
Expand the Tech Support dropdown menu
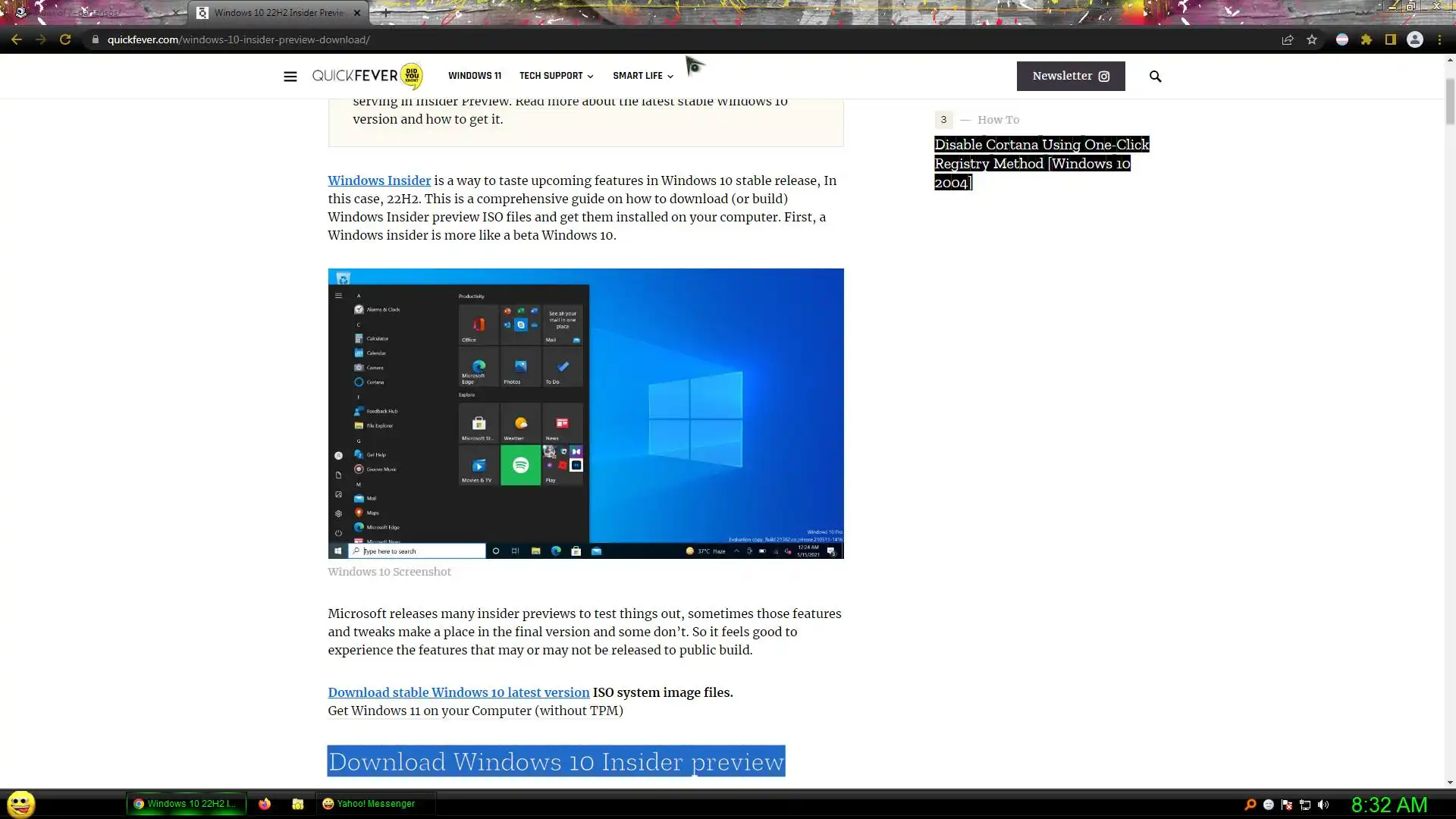[556, 76]
